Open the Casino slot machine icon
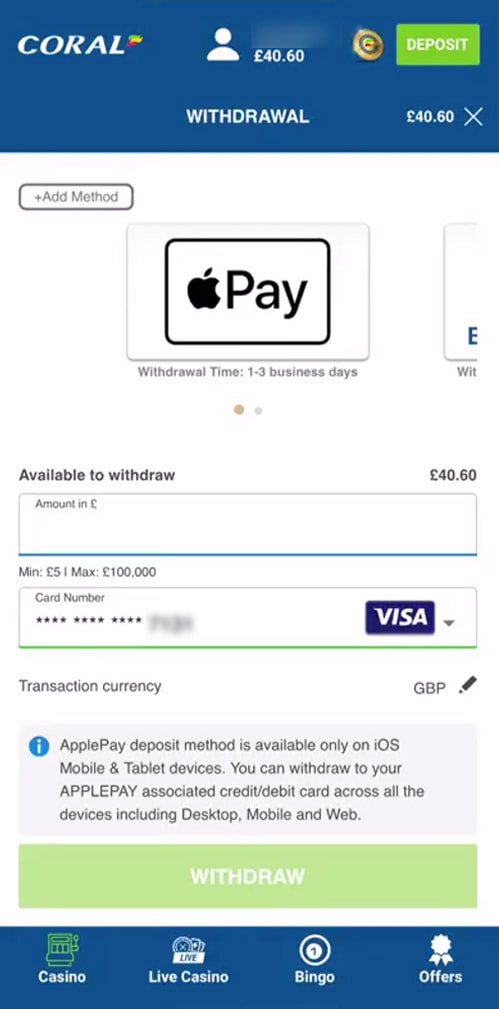The height and width of the screenshot is (1009, 499). coord(62,950)
